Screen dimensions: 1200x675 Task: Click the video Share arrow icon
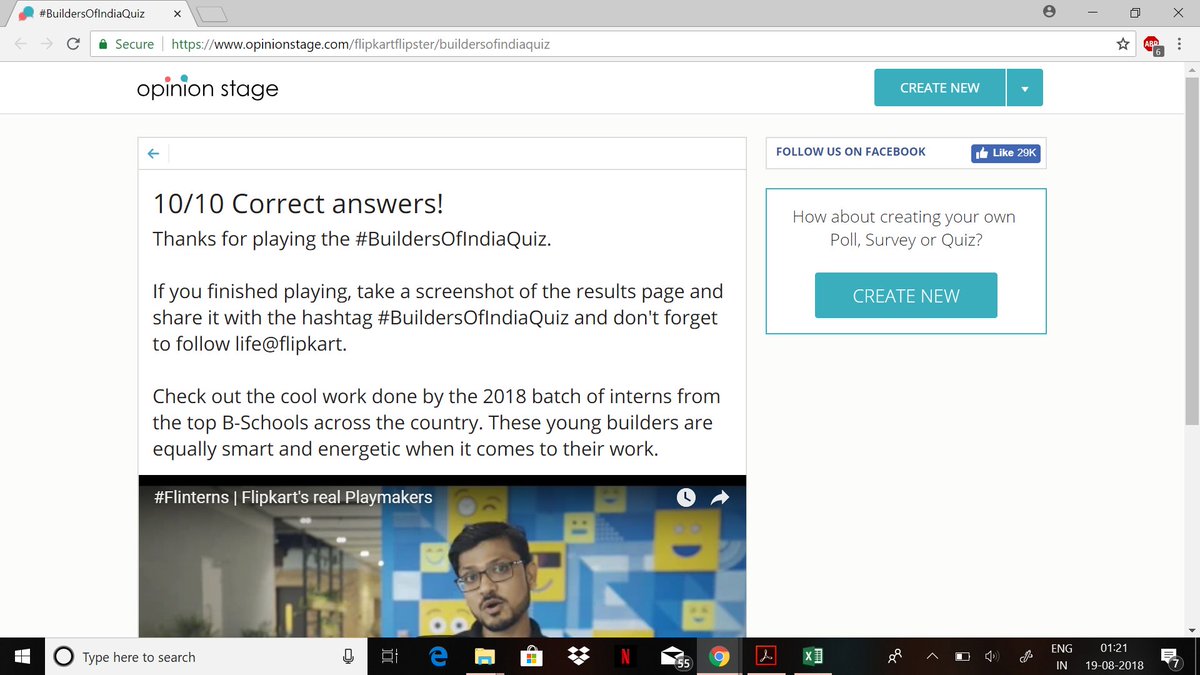(x=719, y=497)
